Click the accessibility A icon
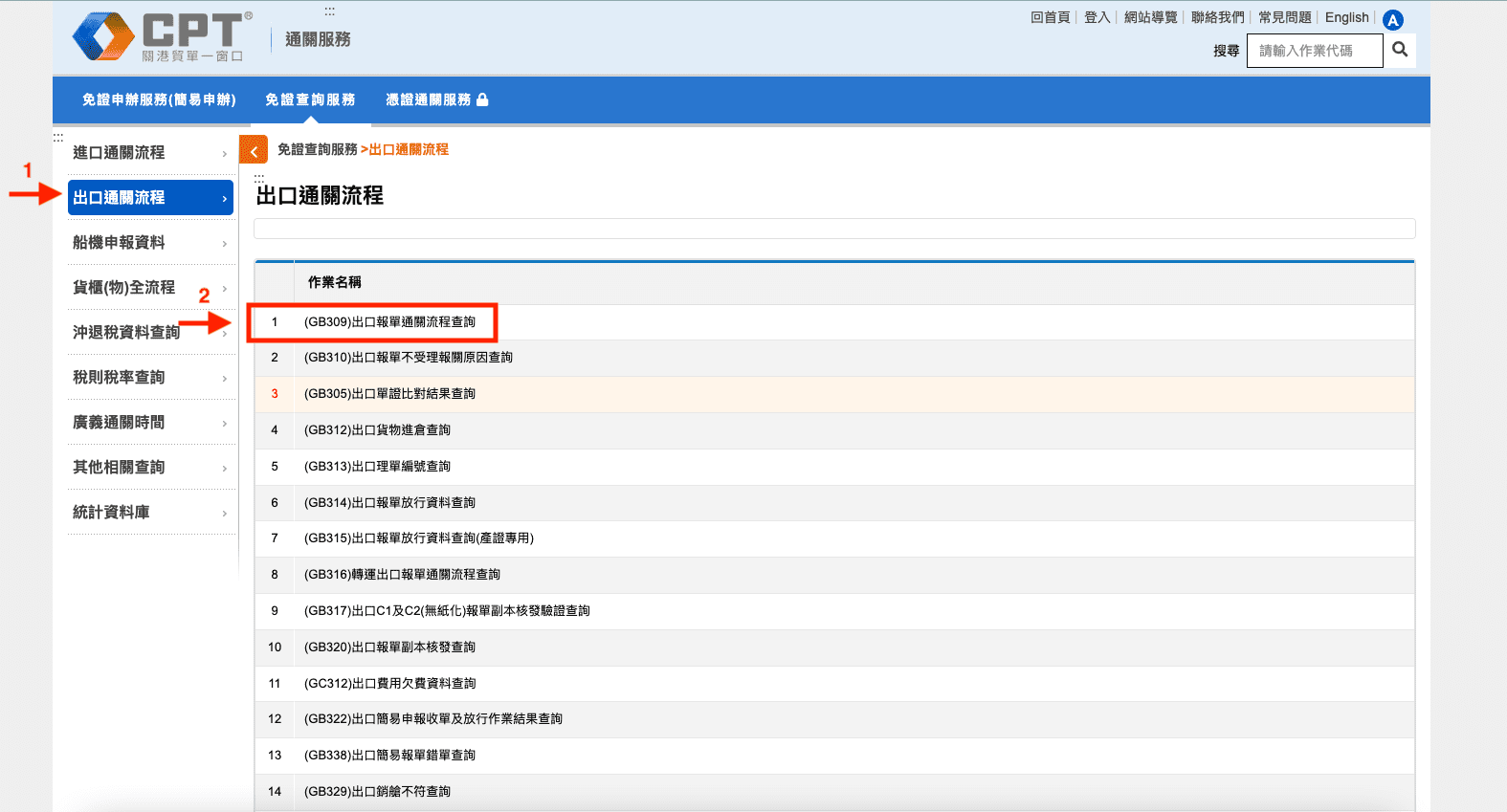The height and width of the screenshot is (812, 1507). click(1393, 19)
